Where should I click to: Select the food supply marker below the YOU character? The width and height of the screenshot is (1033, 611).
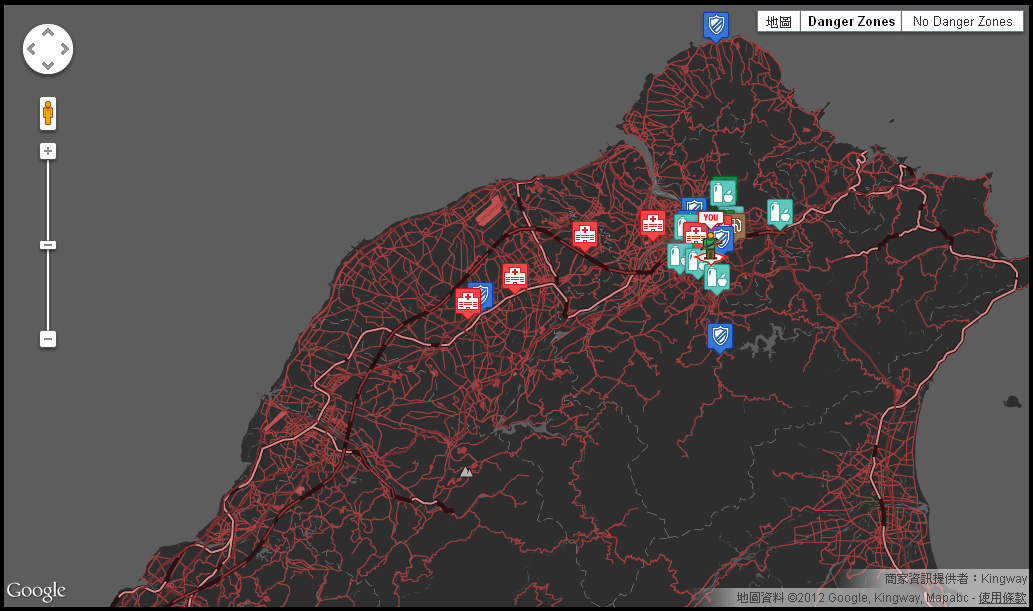tap(716, 277)
